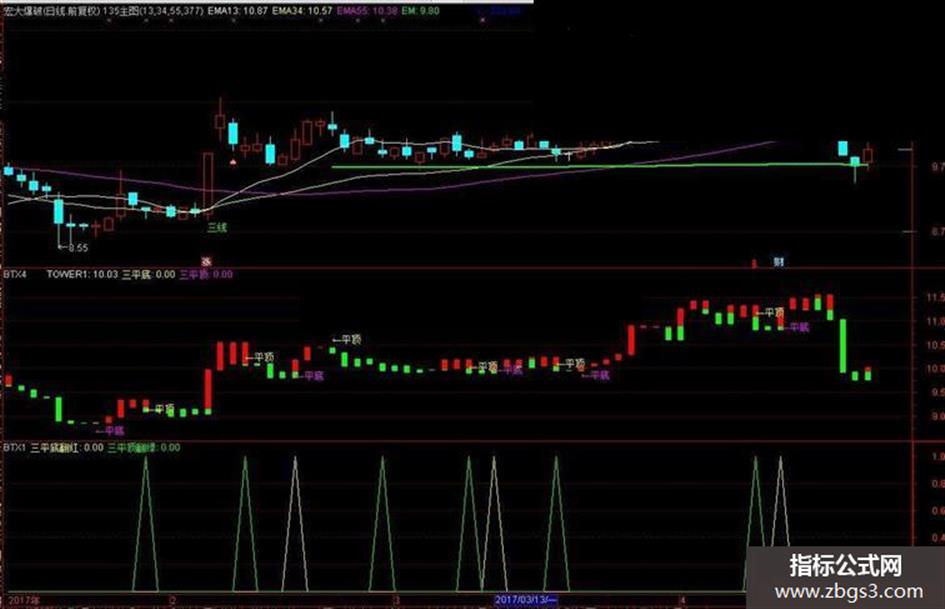Select the EMA34: 10.57 legend value
945x609 pixels.
coord(301,10)
